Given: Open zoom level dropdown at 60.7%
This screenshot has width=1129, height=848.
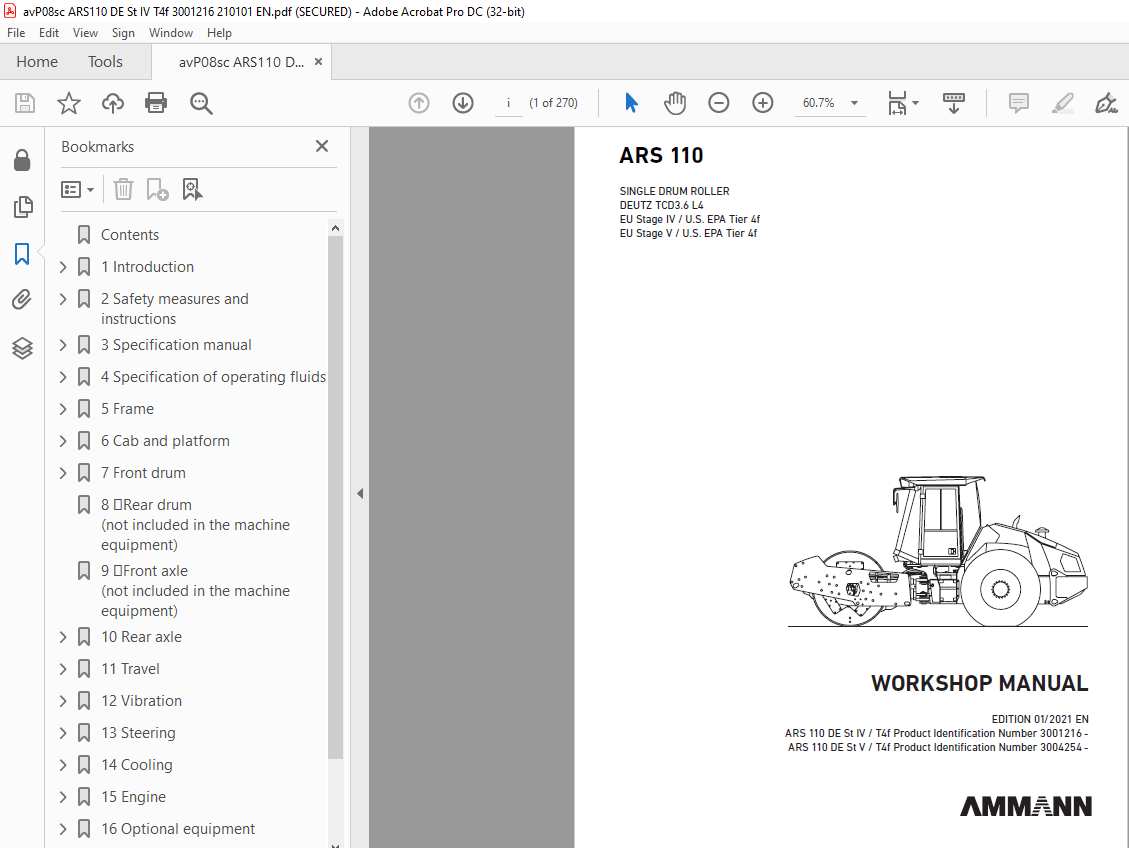Looking at the screenshot, I should tap(855, 103).
